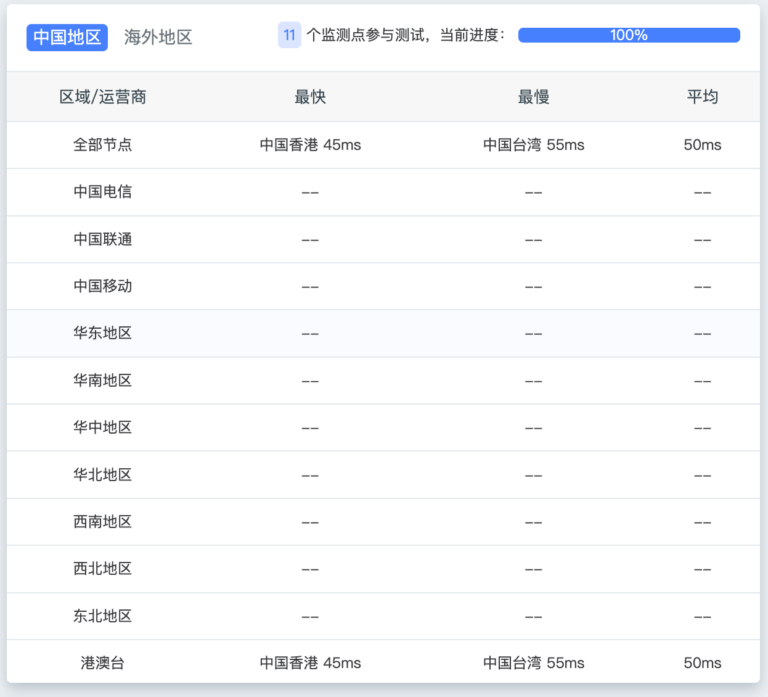Click the 西南地区 row label

[103, 521]
